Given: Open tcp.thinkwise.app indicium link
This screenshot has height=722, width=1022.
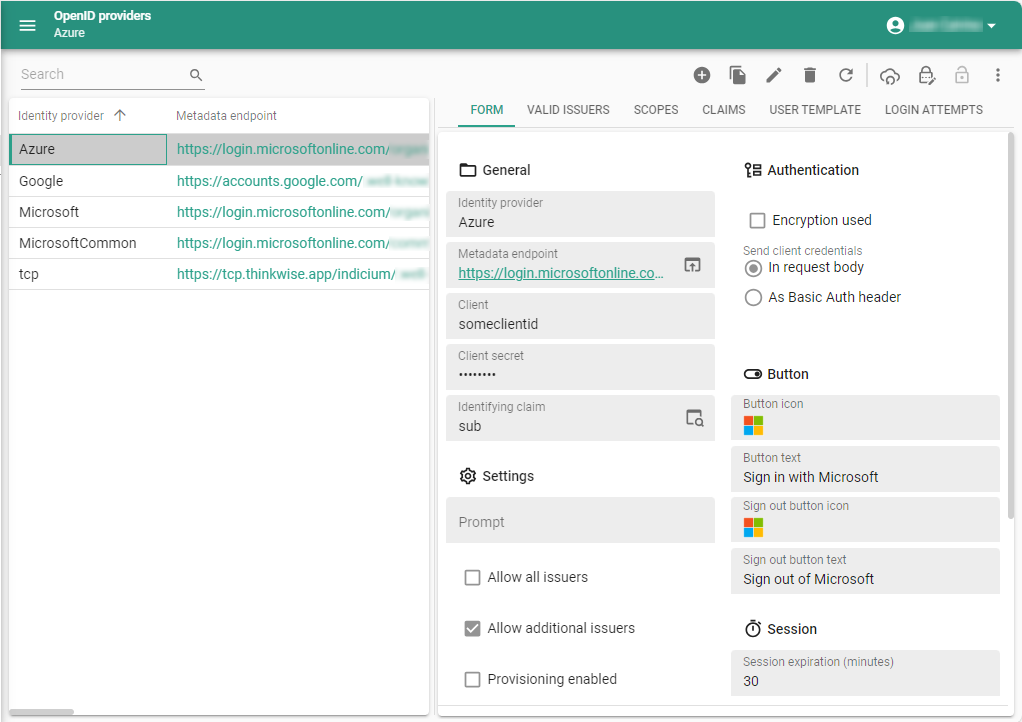Looking at the screenshot, I should 301,274.
